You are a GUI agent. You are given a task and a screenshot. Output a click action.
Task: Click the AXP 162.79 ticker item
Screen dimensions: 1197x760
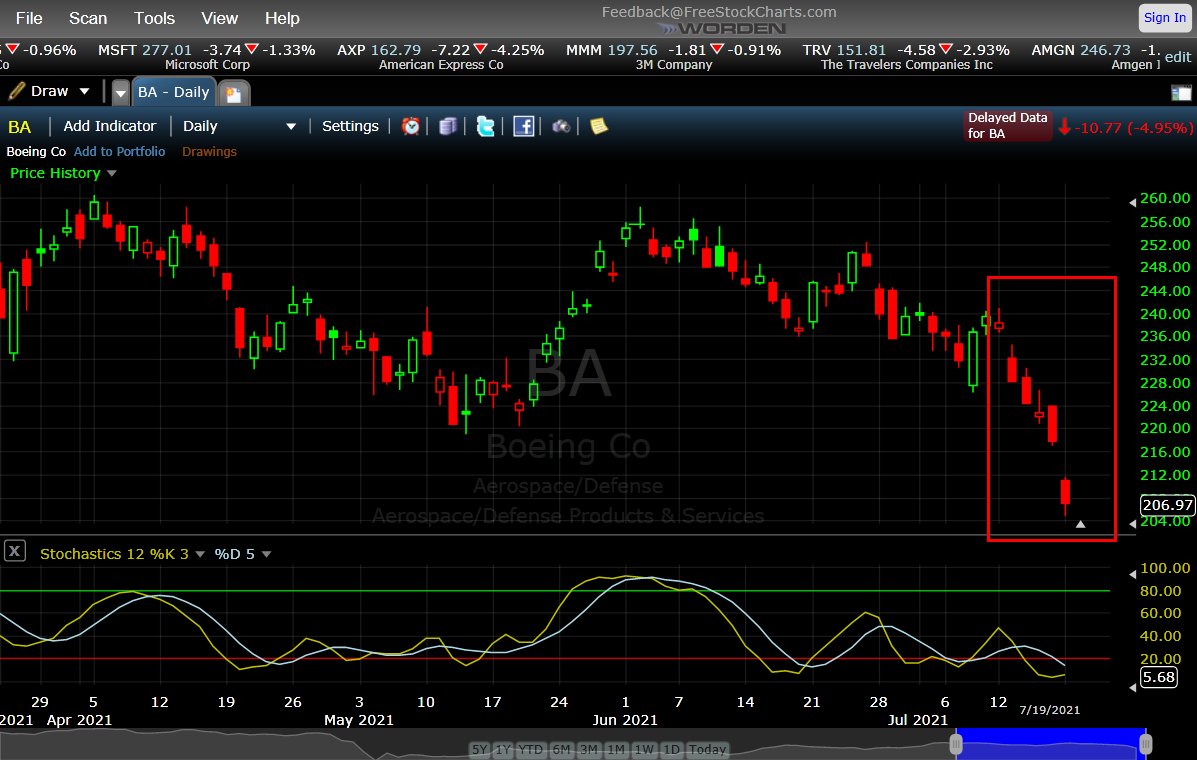click(x=440, y=56)
